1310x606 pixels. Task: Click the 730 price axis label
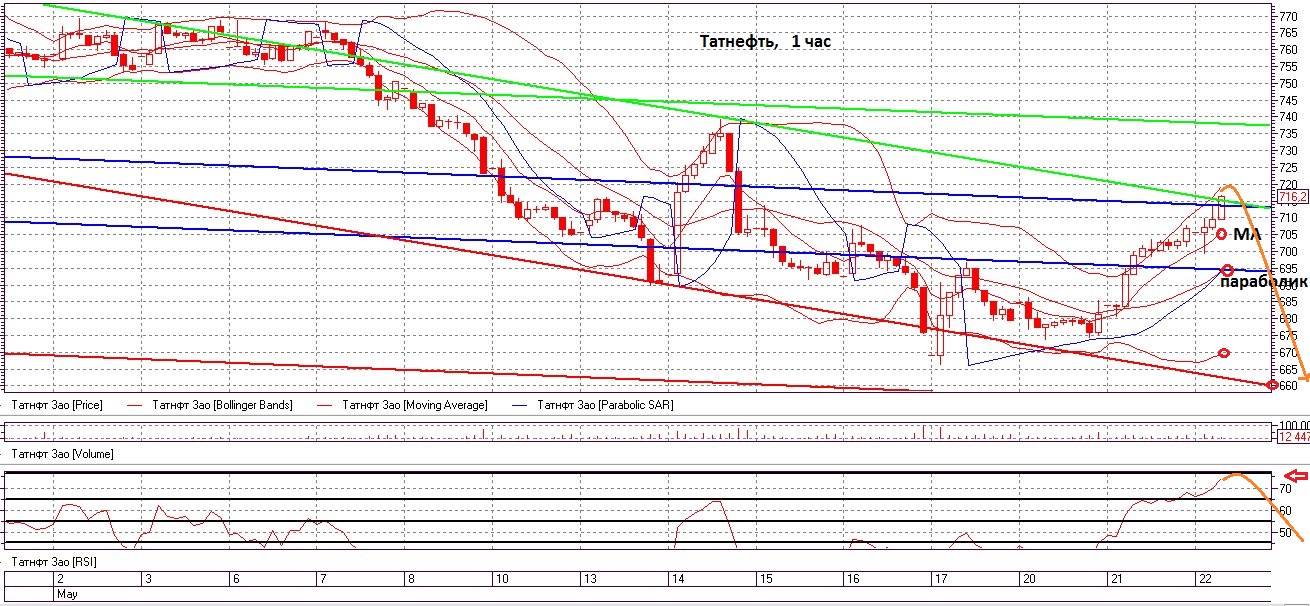[x=1289, y=151]
